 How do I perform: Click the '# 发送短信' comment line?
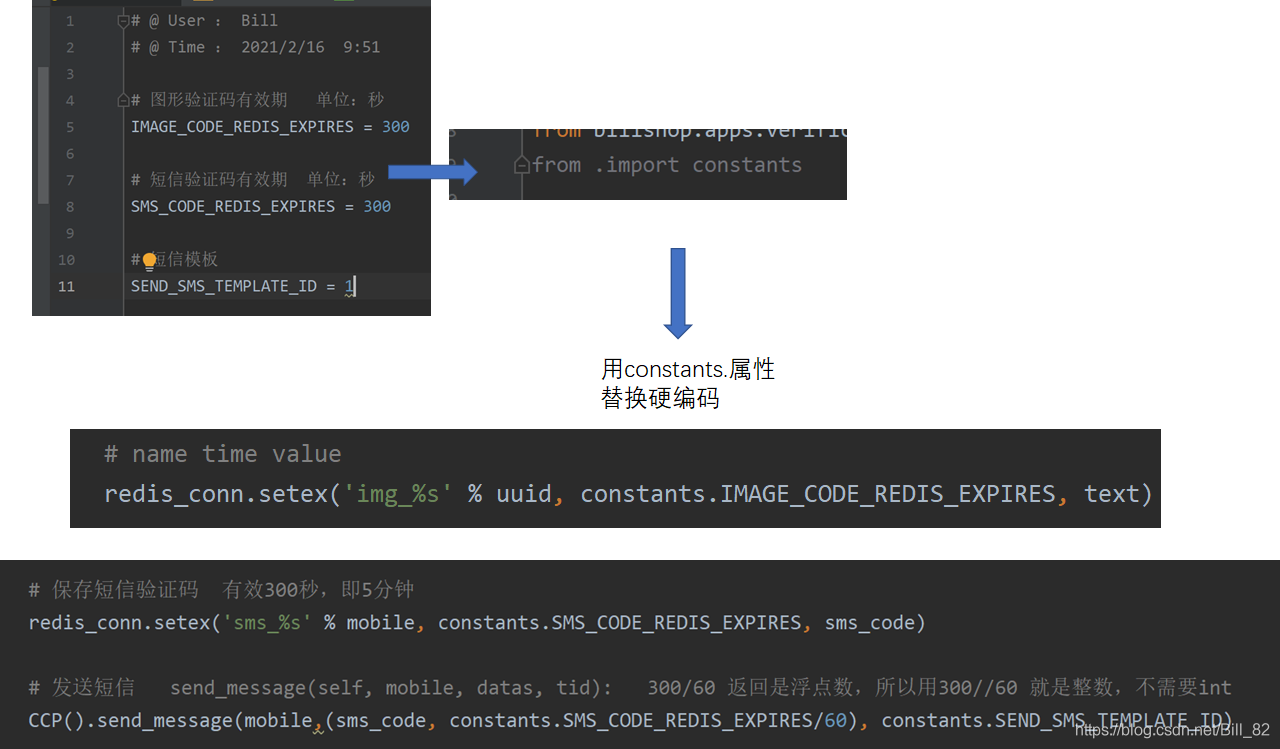(630, 688)
